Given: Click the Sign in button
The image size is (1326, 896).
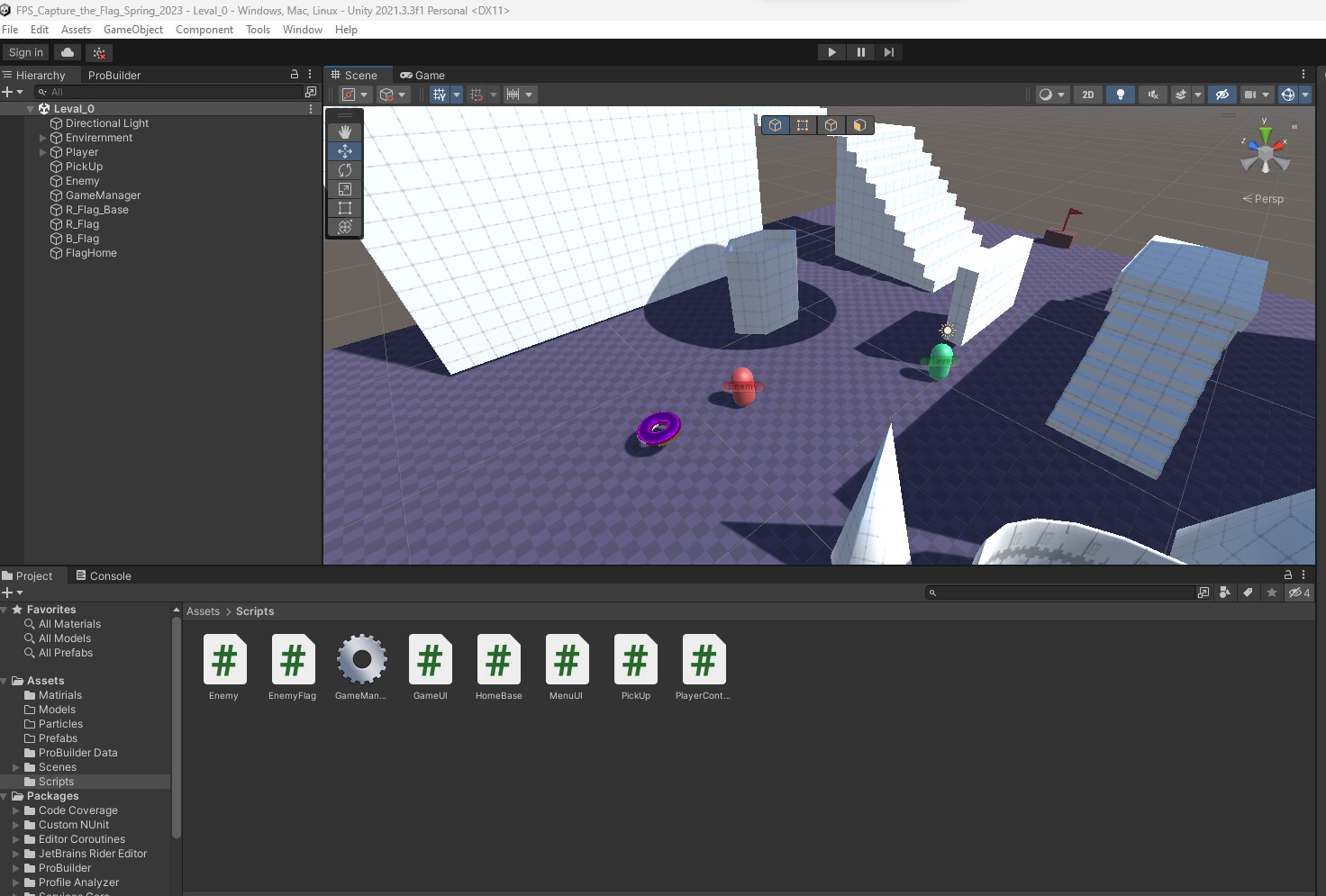Looking at the screenshot, I should pyautogui.click(x=26, y=52).
